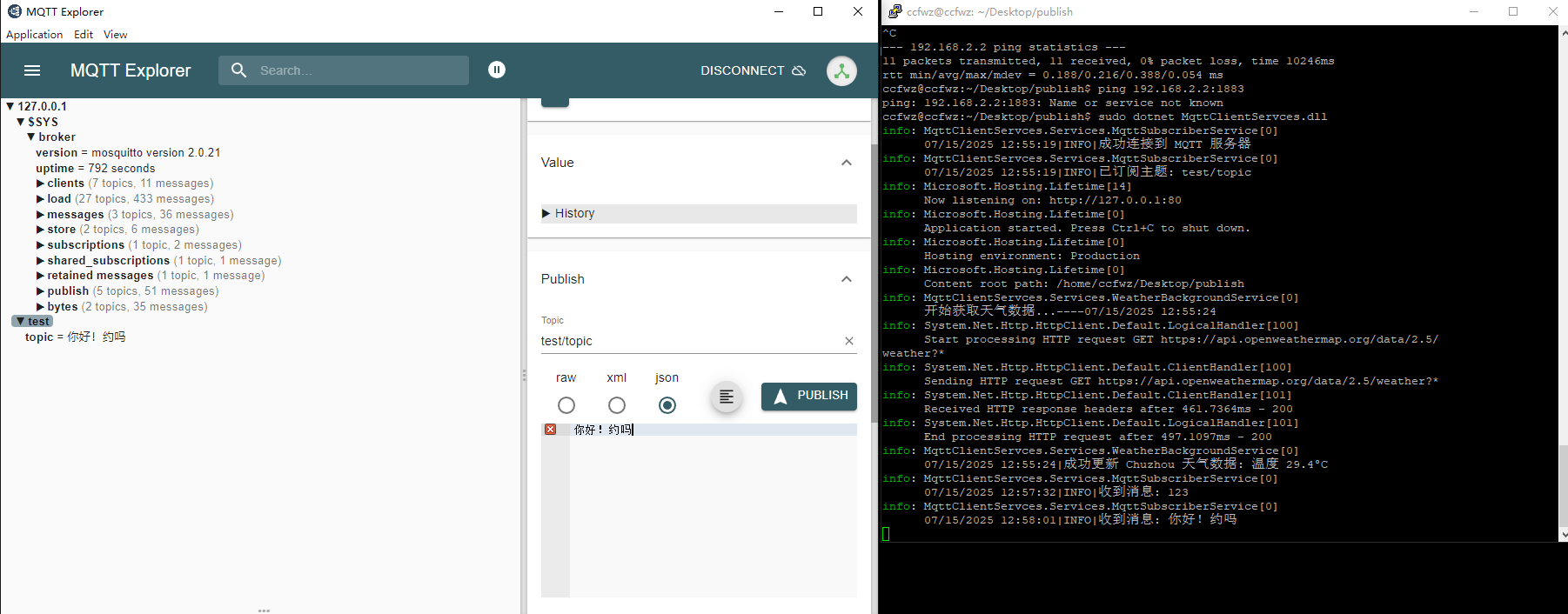
Task: Pause updates with the pause button
Action: click(x=497, y=70)
